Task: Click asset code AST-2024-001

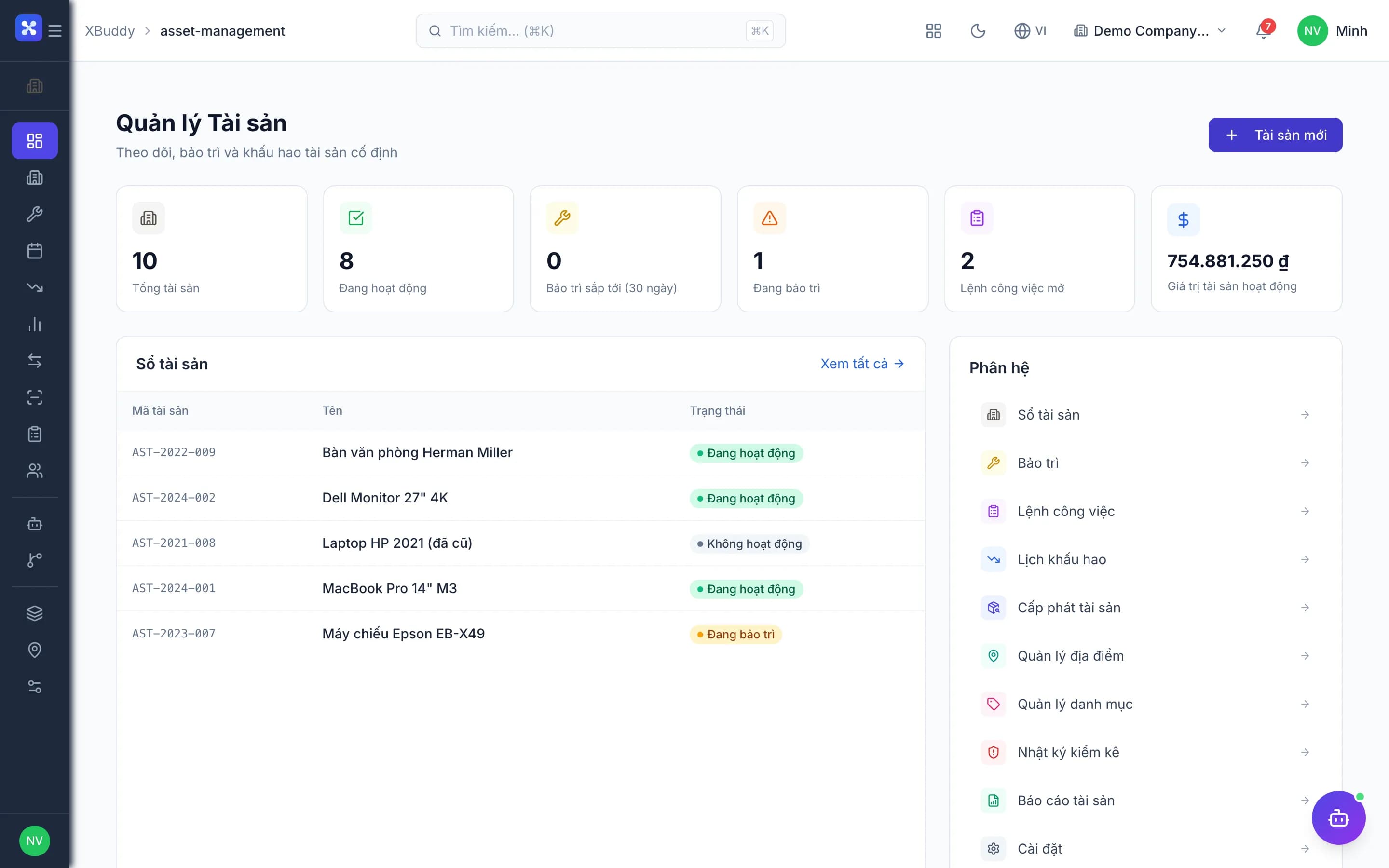Action: click(174, 588)
